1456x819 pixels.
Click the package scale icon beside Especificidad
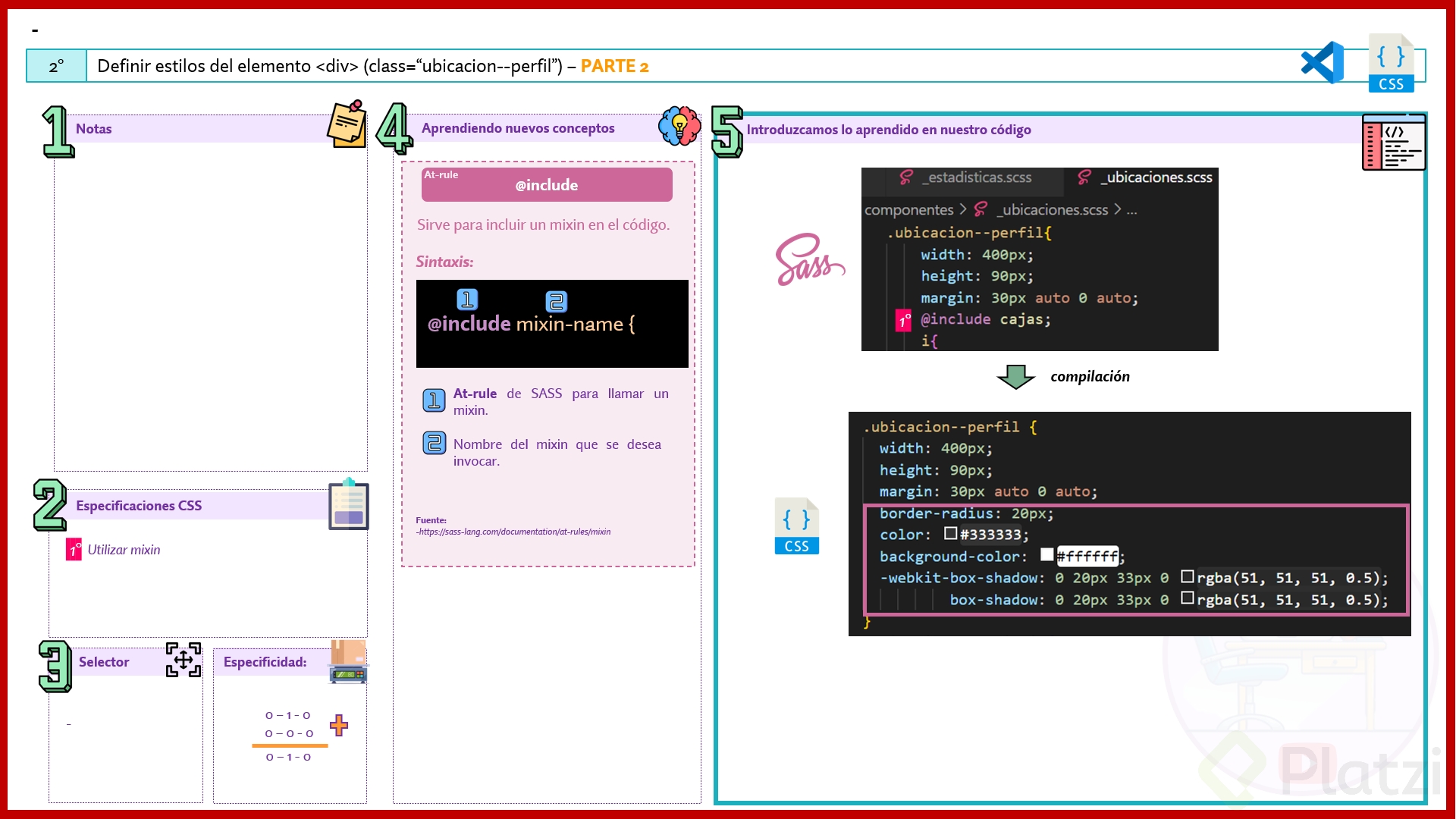pos(349,662)
